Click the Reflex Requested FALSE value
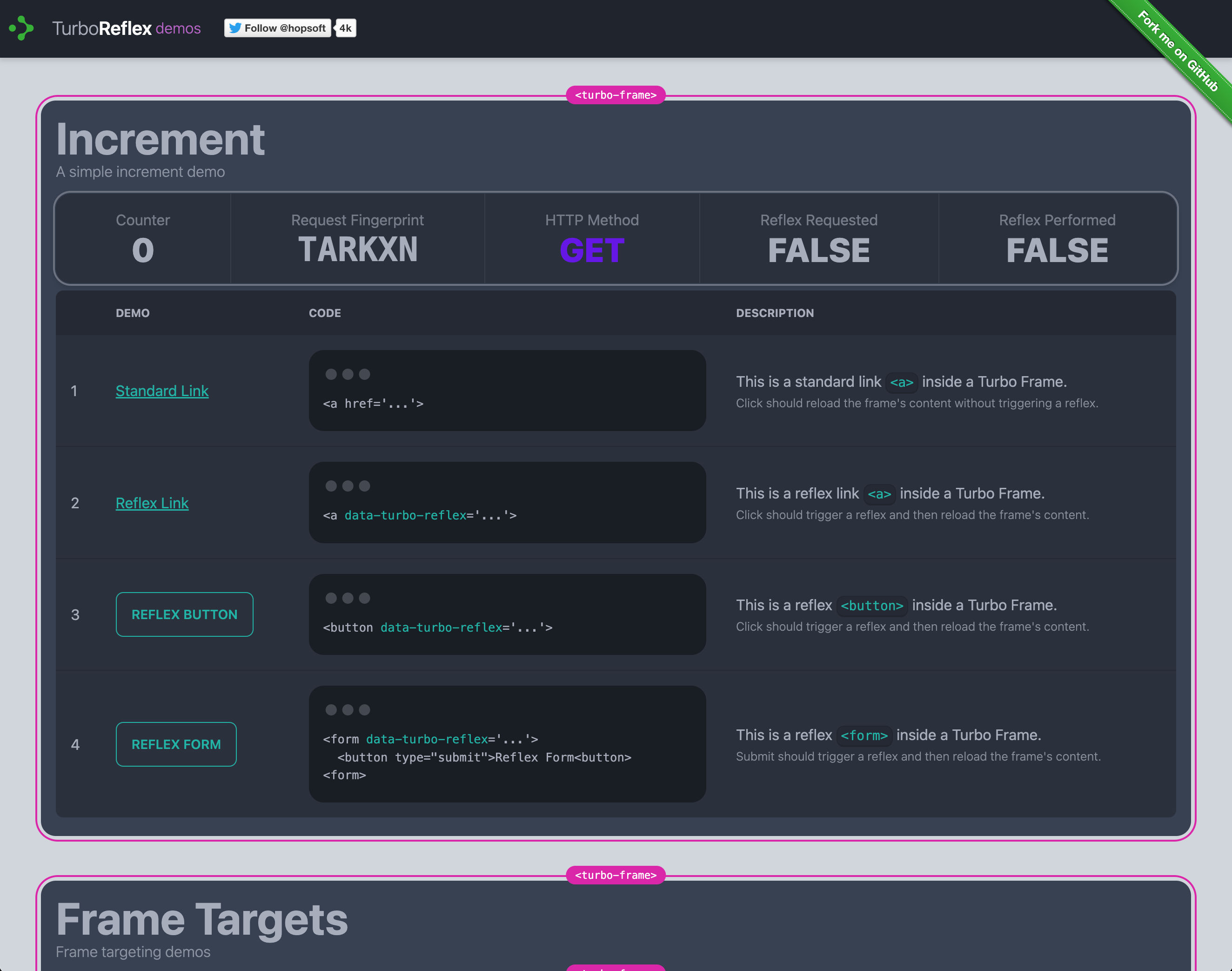This screenshot has height=971, width=1232. coord(818,250)
